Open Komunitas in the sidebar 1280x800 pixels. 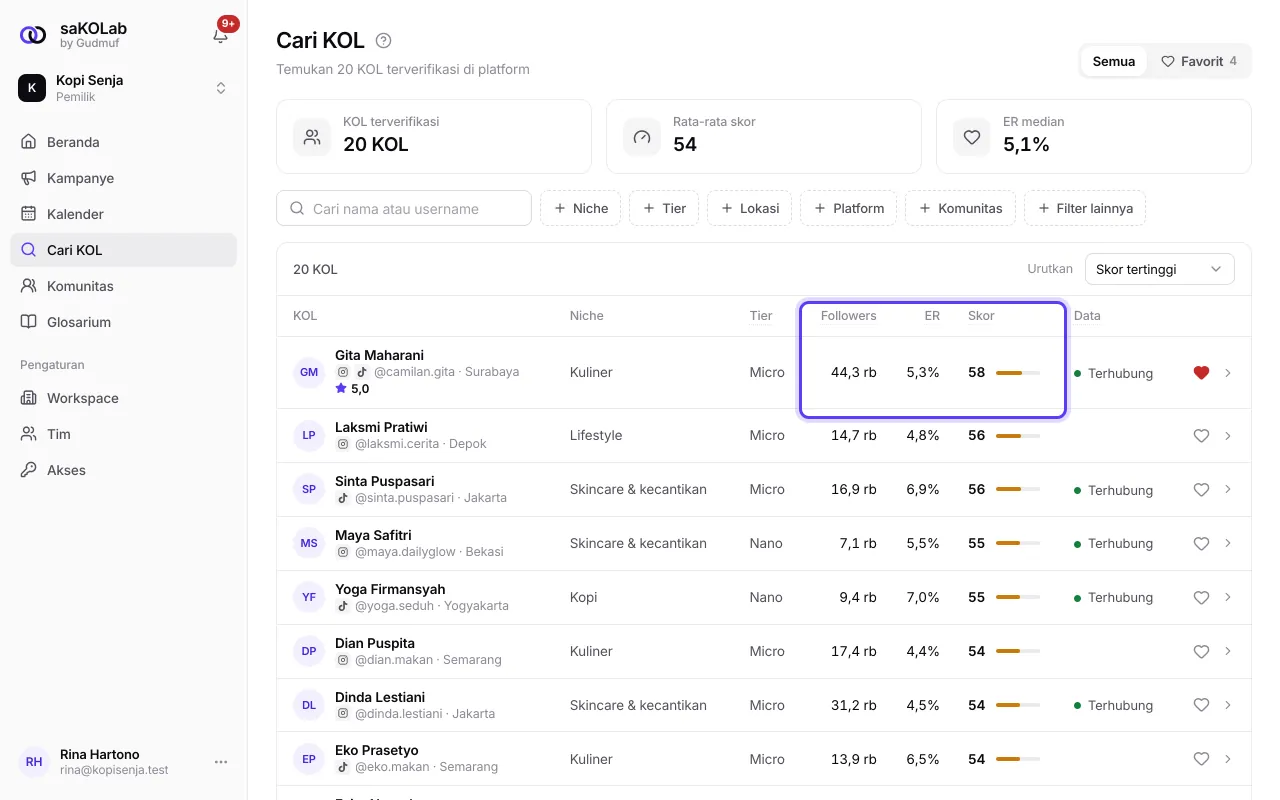click(x=123, y=286)
